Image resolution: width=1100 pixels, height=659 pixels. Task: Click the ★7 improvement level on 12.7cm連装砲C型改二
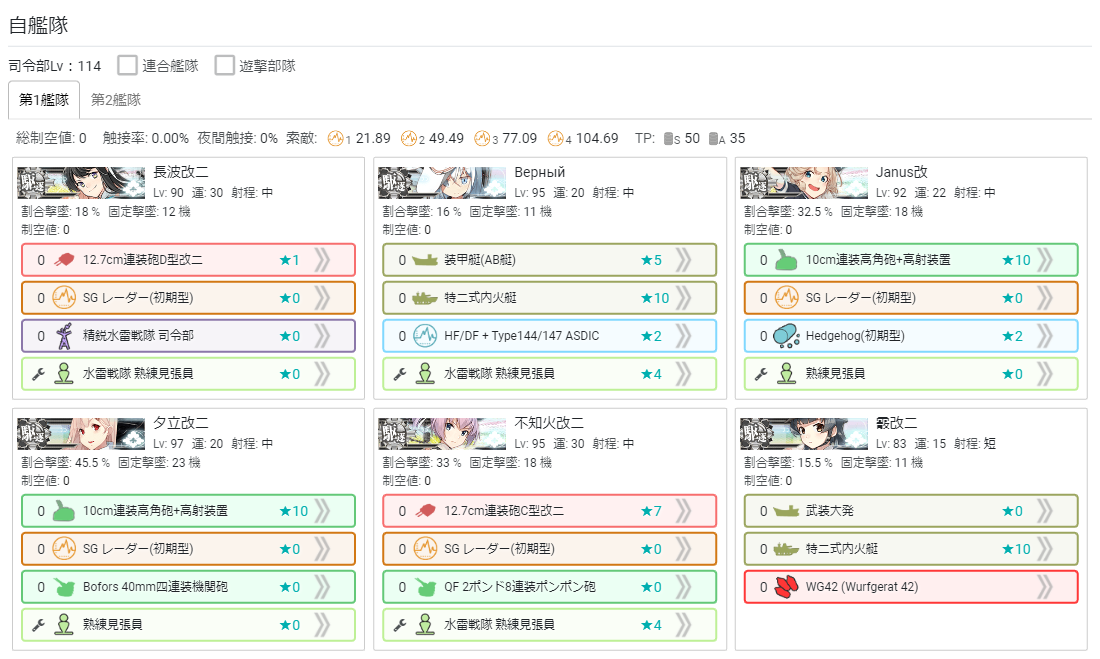[x=651, y=512]
